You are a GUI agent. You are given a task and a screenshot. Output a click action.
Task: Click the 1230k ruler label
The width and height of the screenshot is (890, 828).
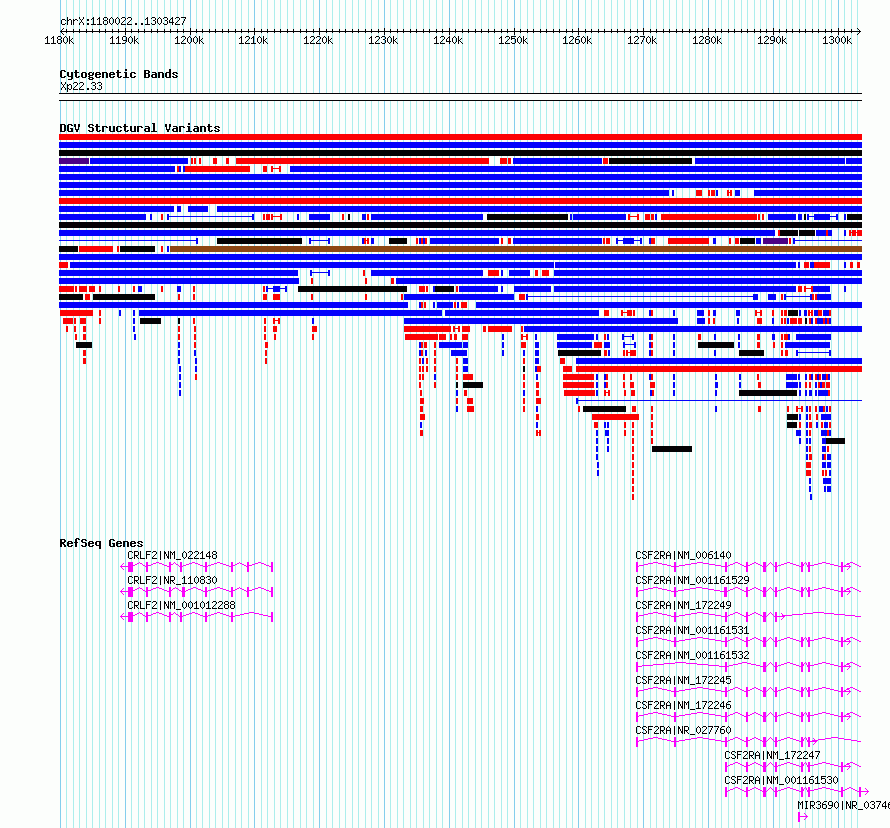tap(383, 40)
